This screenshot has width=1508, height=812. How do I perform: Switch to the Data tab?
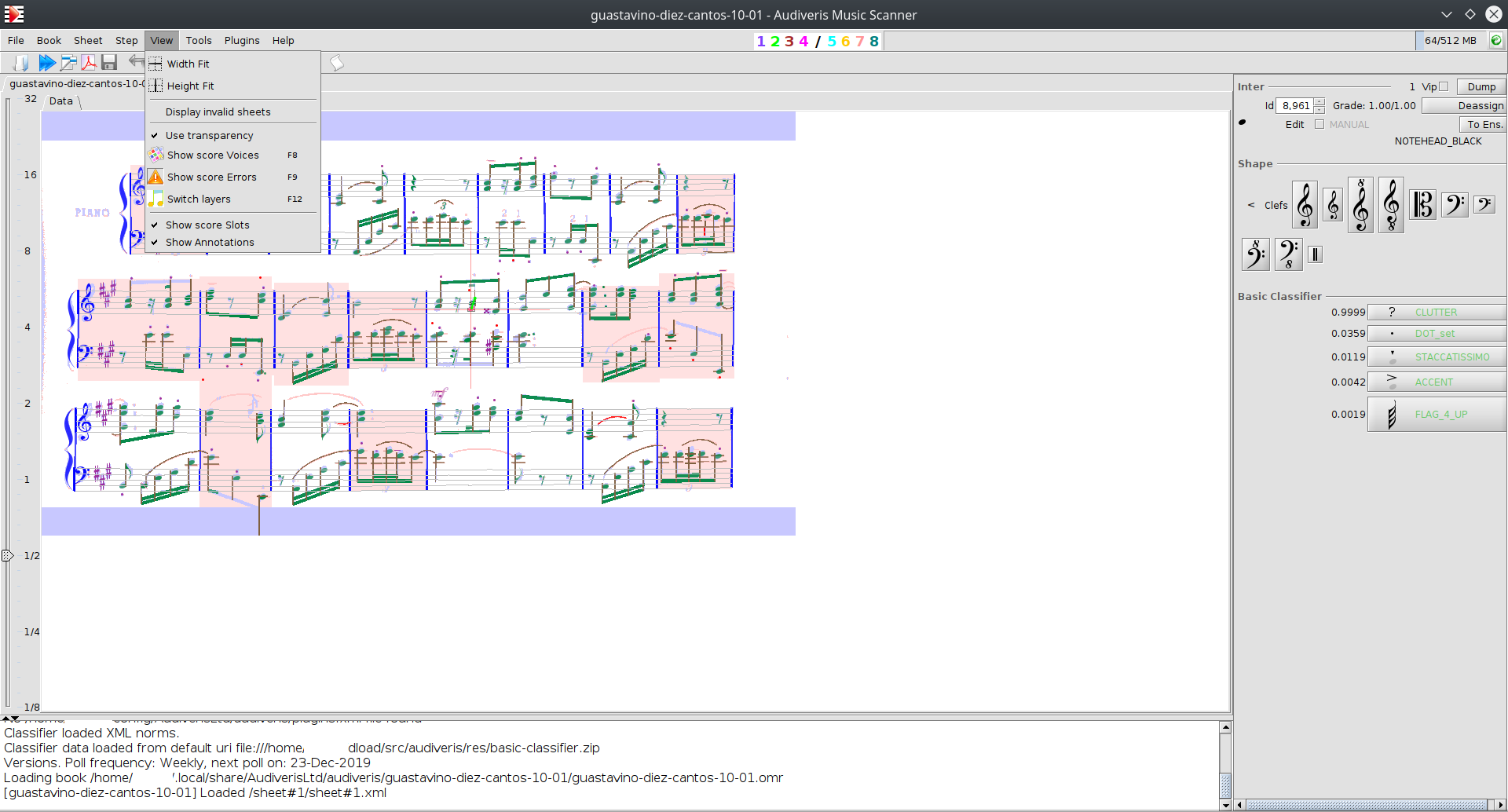[60, 101]
